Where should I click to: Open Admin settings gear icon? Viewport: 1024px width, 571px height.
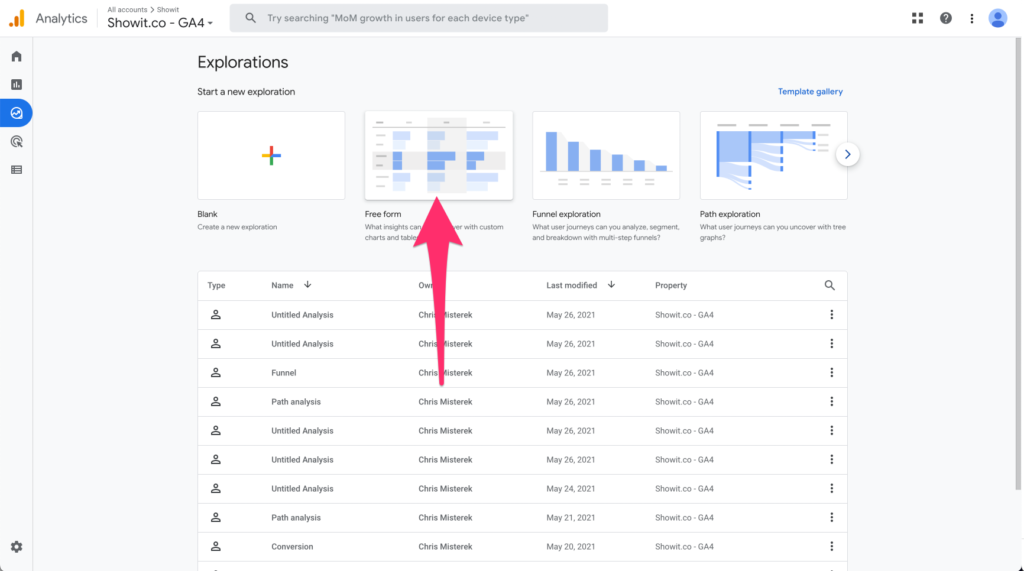coord(16,547)
